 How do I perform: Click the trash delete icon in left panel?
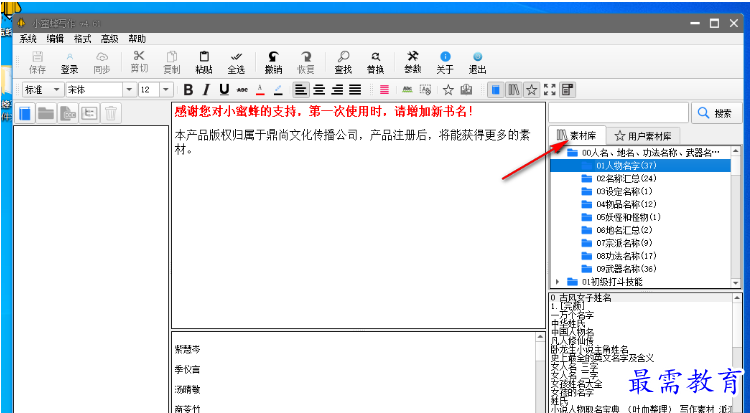click(110, 113)
